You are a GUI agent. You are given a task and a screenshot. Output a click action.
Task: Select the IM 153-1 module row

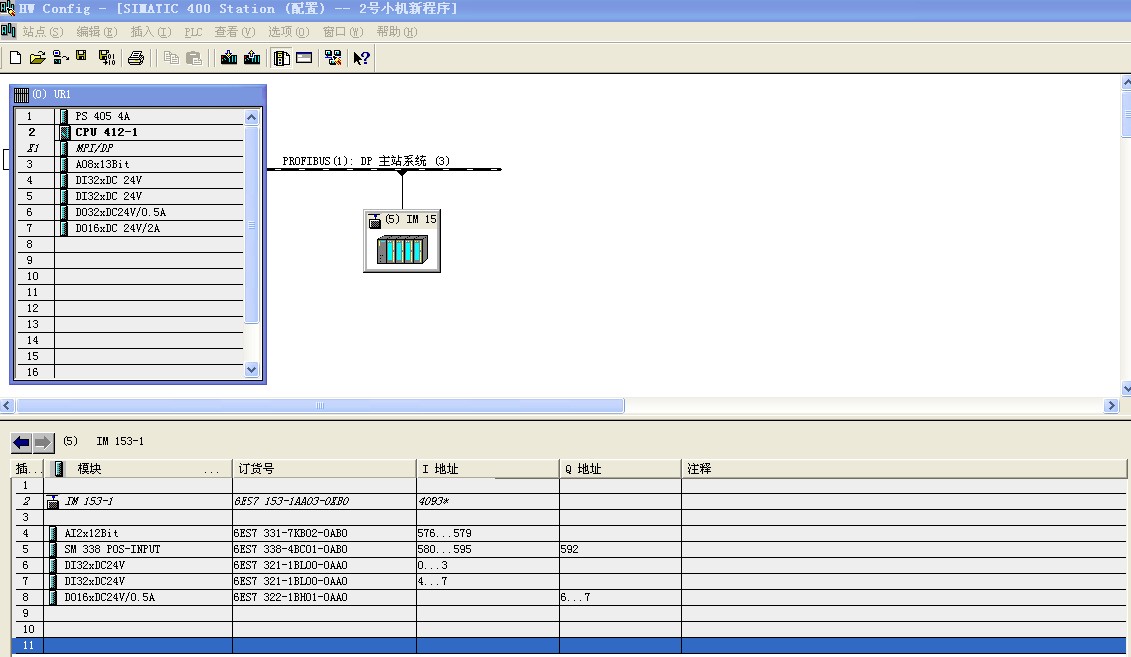(x=569, y=501)
